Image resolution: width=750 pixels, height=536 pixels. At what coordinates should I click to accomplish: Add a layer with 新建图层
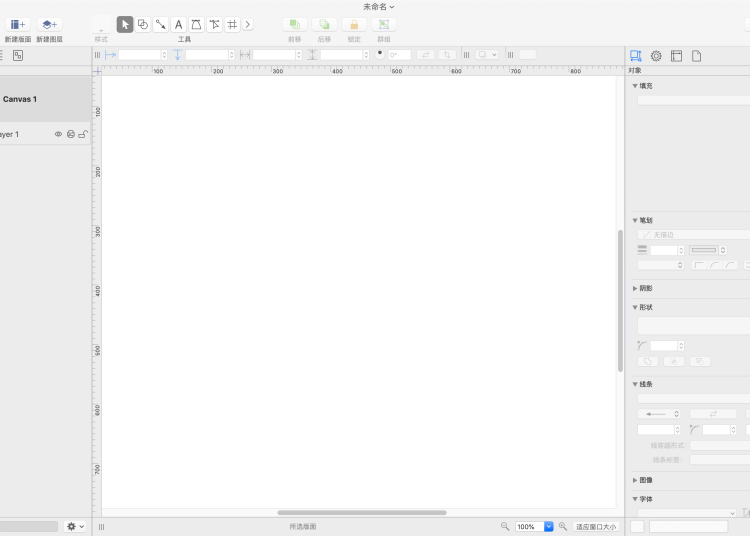click(x=49, y=24)
